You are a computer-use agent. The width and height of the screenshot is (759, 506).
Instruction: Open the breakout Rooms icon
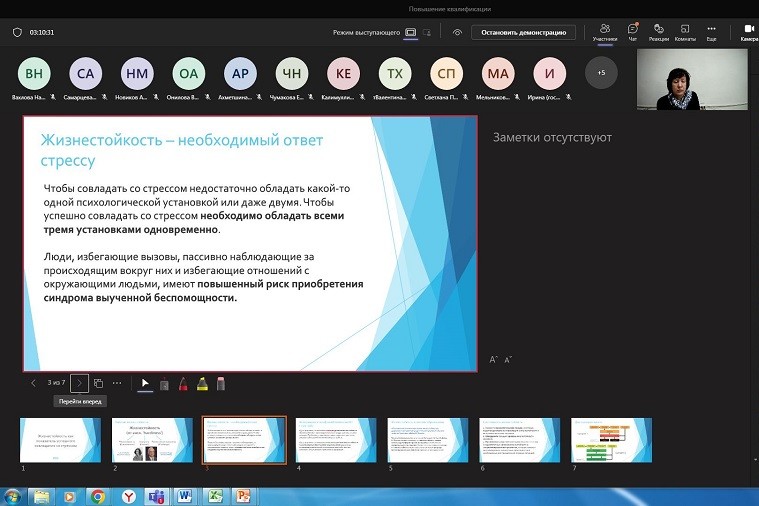pos(685,32)
